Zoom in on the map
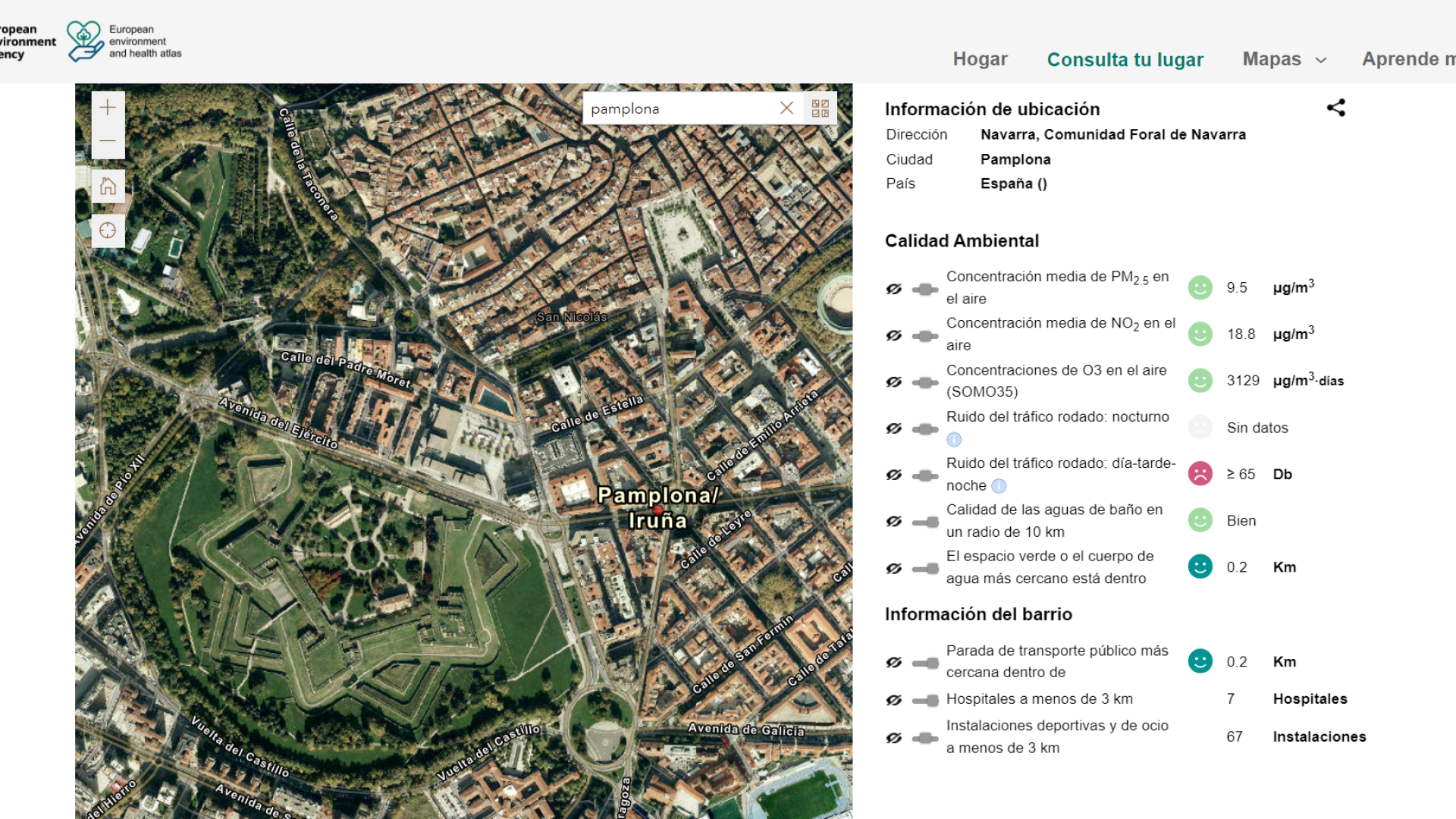The image size is (1456, 819). pyautogui.click(x=108, y=108)
